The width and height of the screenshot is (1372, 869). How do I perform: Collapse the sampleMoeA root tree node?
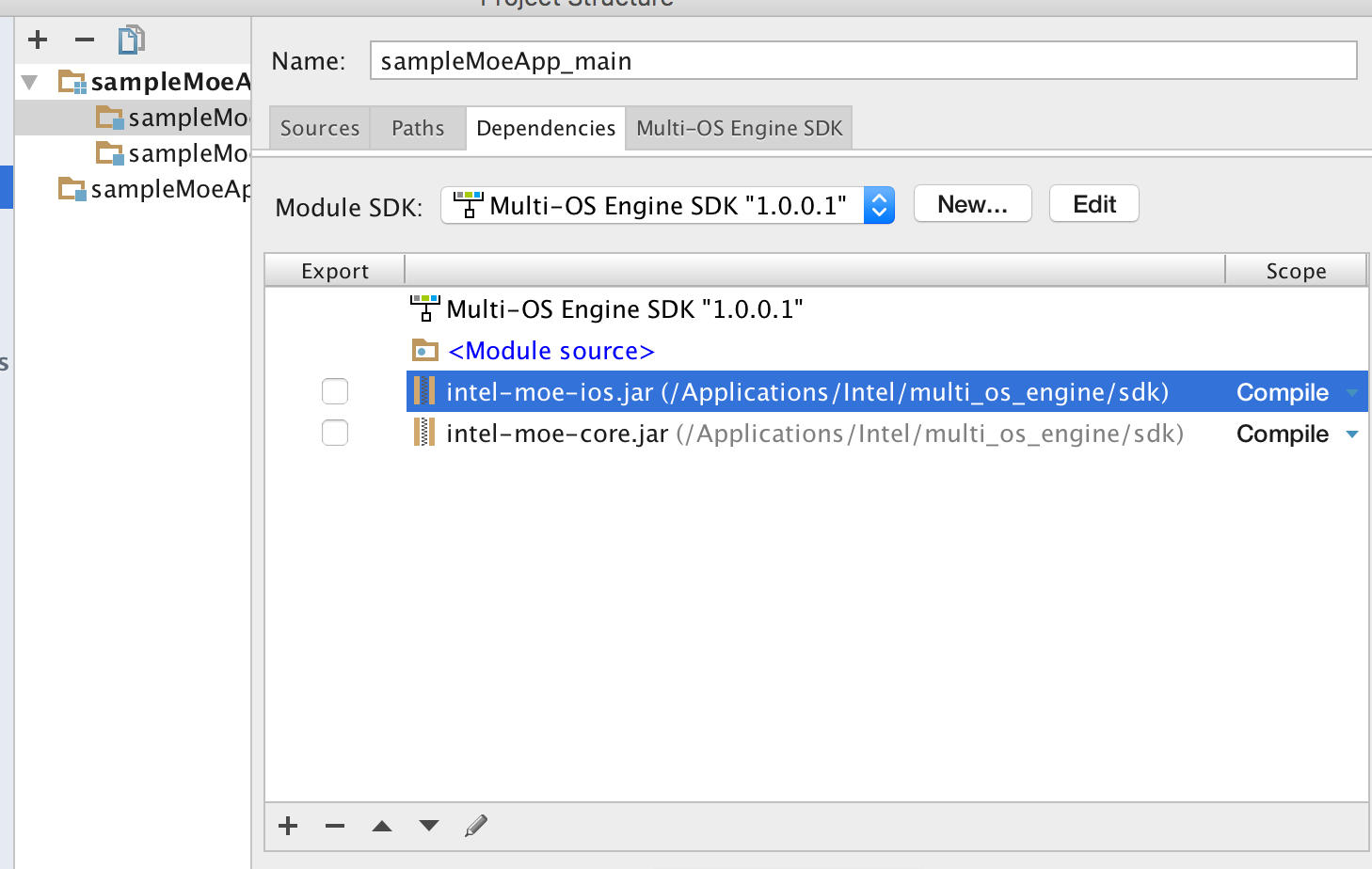[x=30, y=83]
